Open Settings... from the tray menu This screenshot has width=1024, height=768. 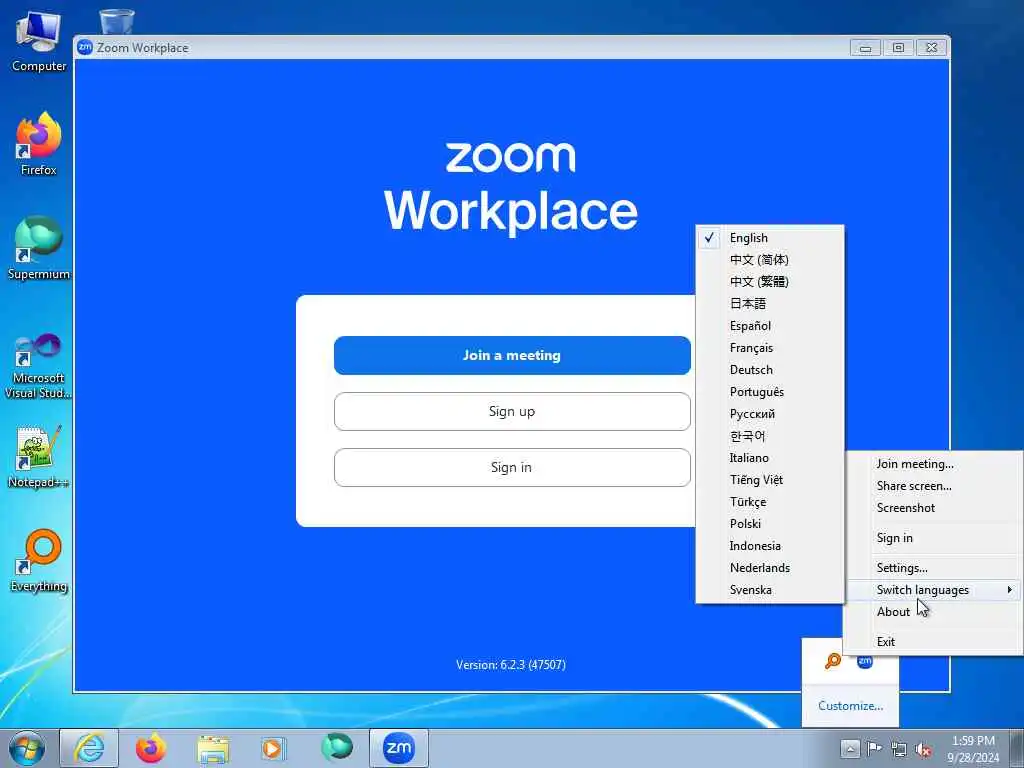pyautogui.click(x=935, y=568)
